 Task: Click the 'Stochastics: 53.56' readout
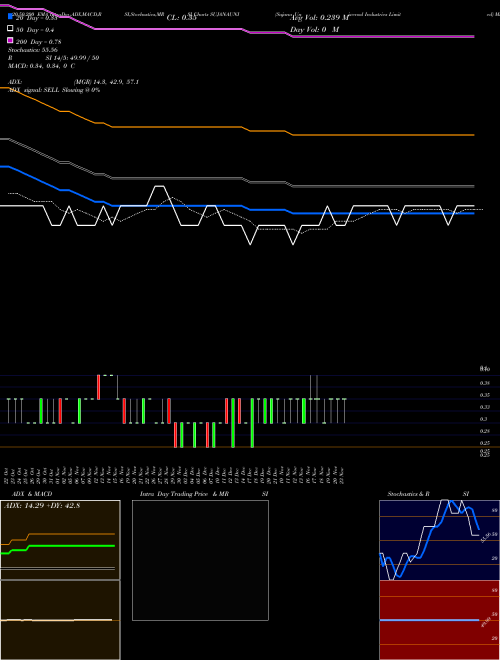32,50
